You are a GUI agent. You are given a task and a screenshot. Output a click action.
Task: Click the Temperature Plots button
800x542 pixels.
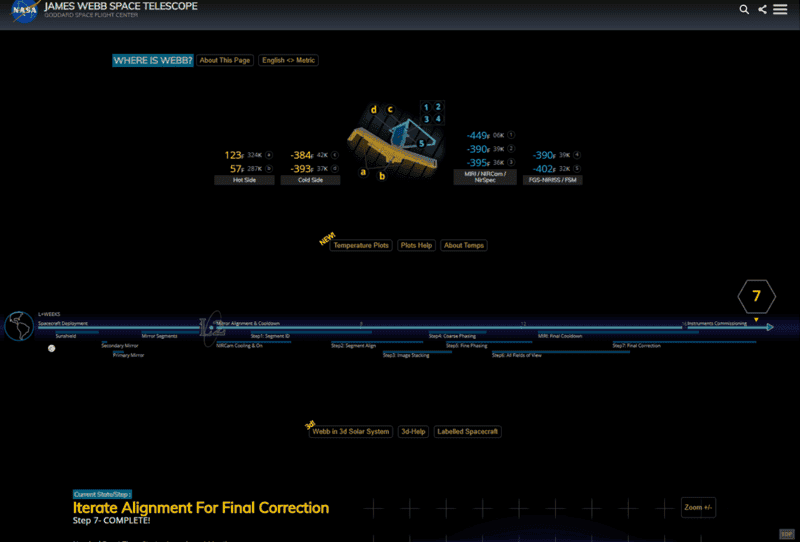(x=361, y=245)
